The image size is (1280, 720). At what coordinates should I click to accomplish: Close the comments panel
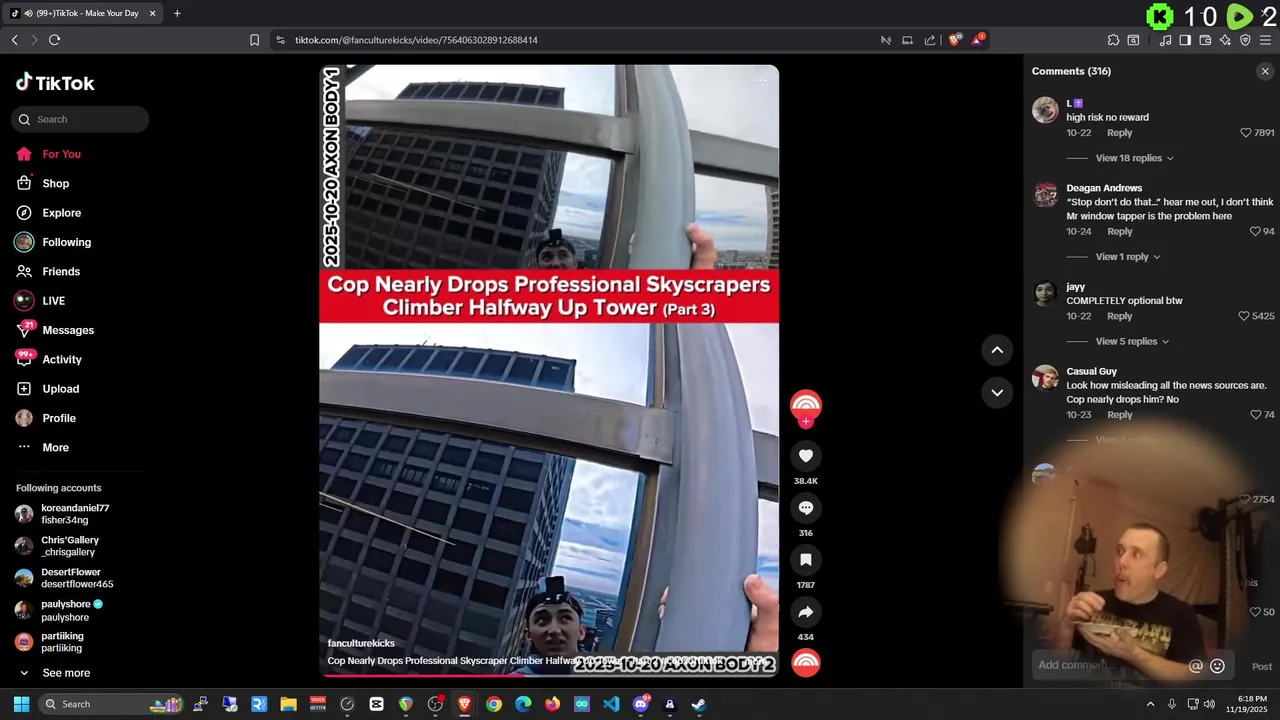click(1265, 71)
